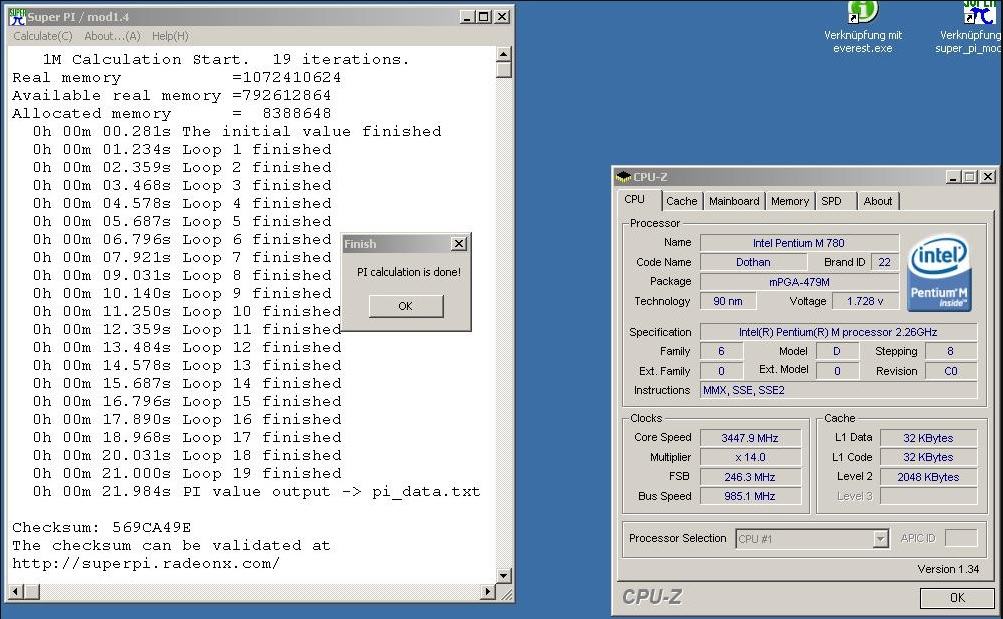The height and width of the screenshot is (619, 1003).
Task: Click the Package value 'mPGA-479M'
Action: point(799,281)
